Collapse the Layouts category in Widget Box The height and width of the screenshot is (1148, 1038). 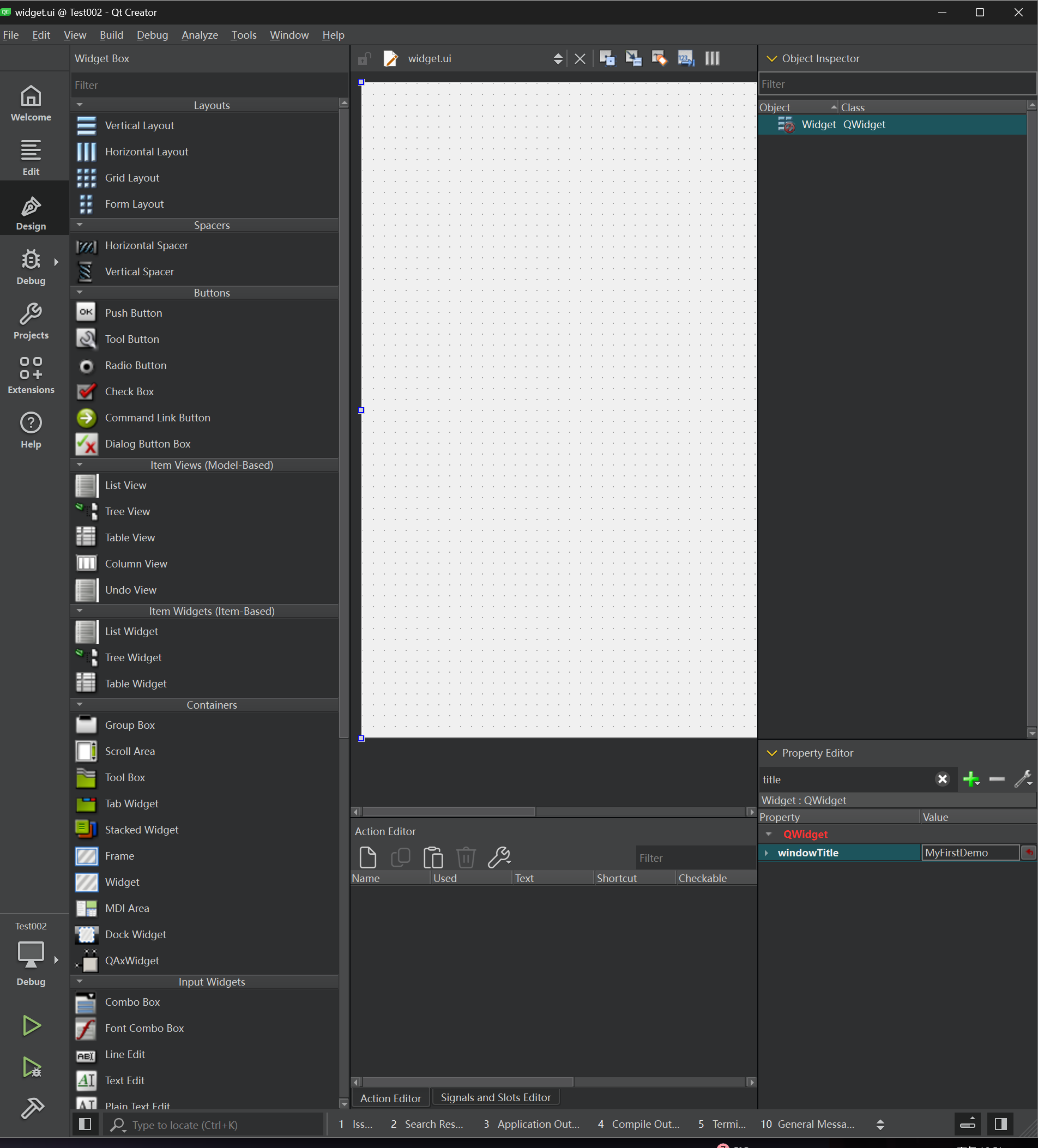click(80, 105)
